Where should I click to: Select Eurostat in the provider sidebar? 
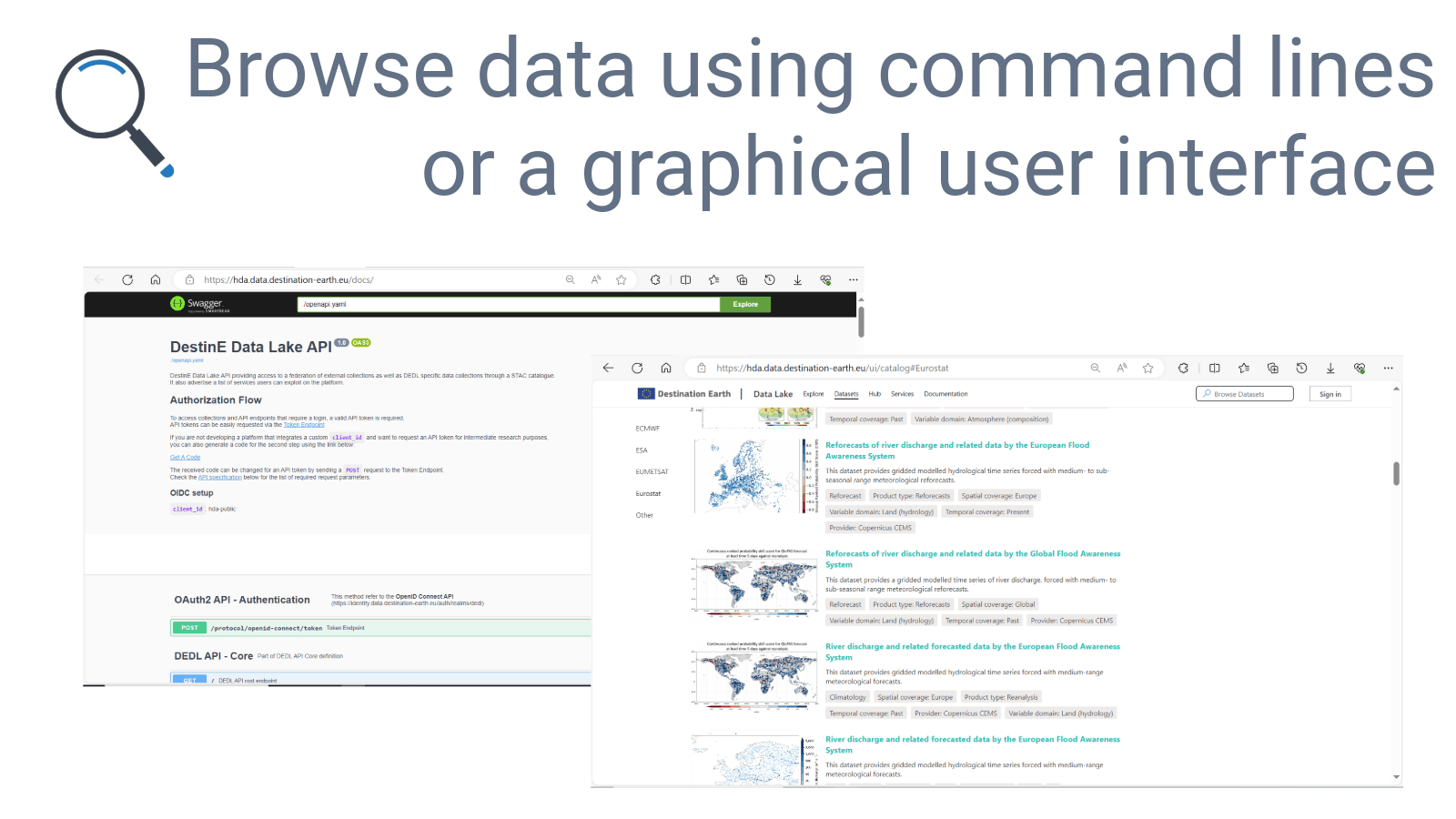point(648,494)
